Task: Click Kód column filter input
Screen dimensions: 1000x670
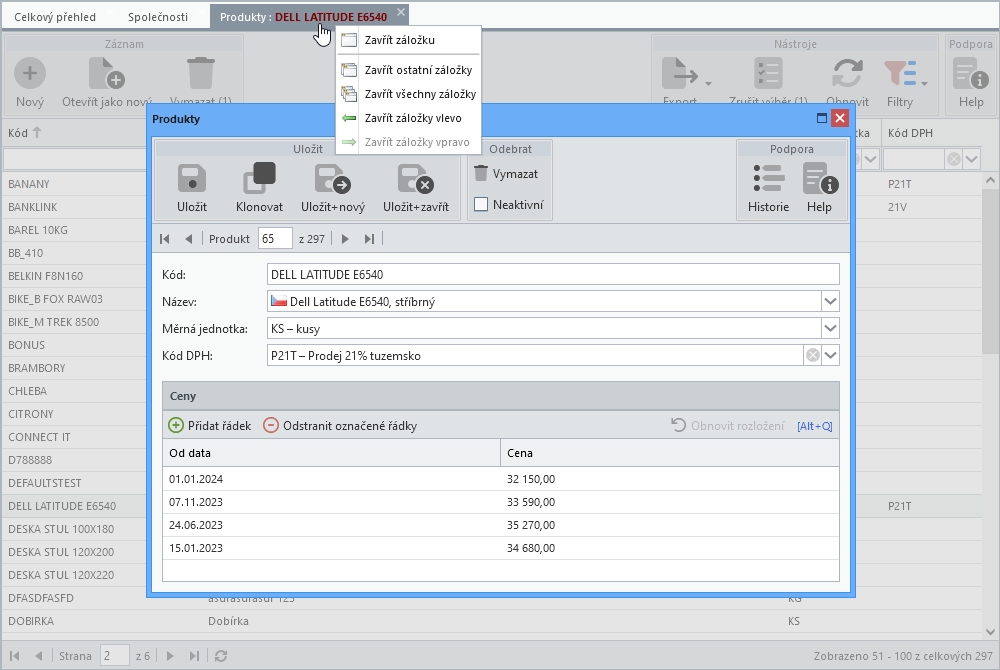Action: 75,159
